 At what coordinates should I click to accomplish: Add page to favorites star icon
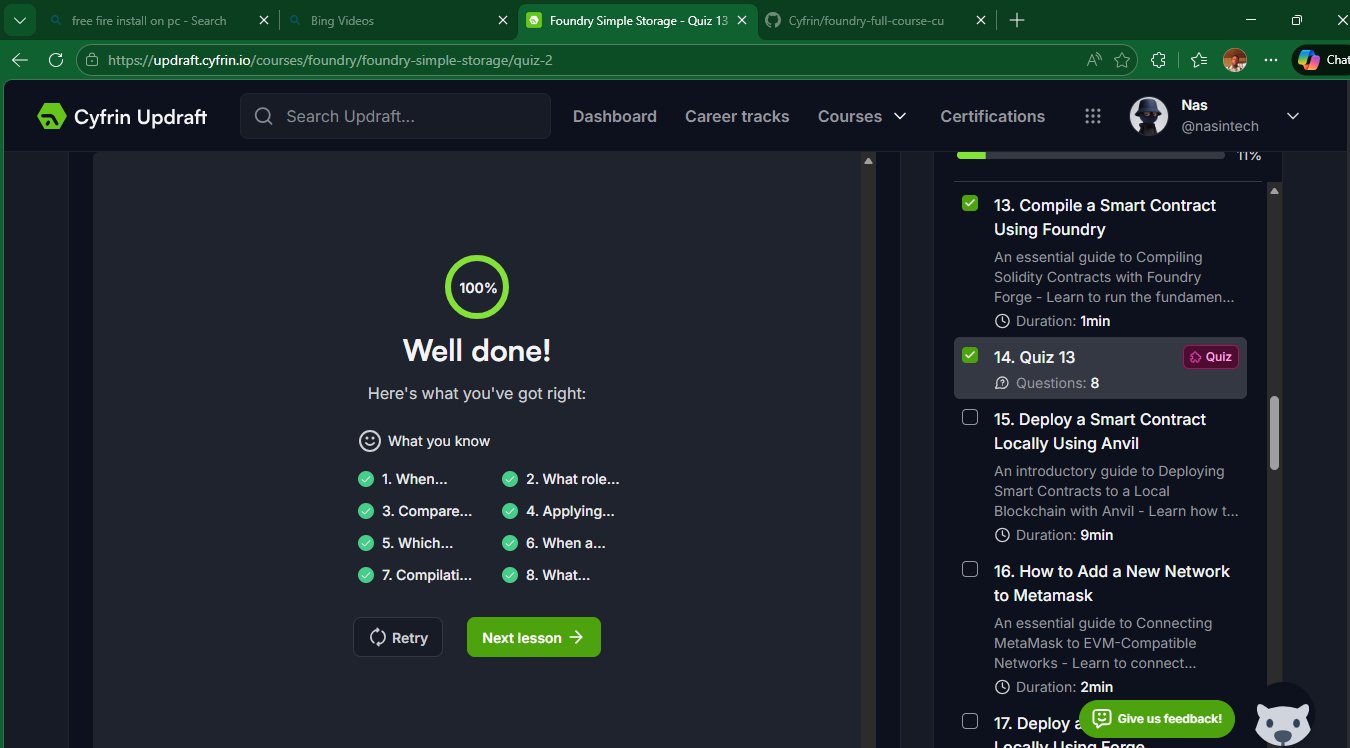(x=1122, y=60)
